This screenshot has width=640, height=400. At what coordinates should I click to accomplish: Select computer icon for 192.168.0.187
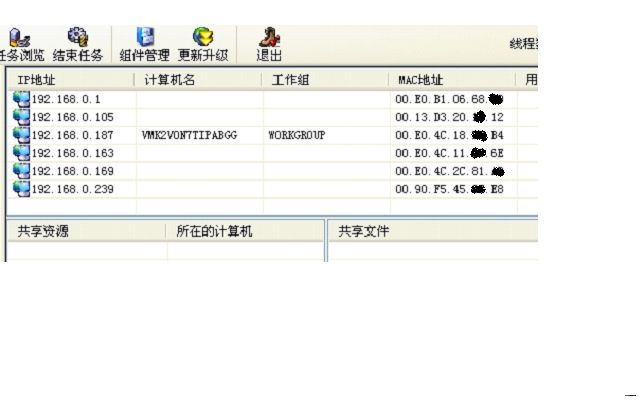click(21, 135)
